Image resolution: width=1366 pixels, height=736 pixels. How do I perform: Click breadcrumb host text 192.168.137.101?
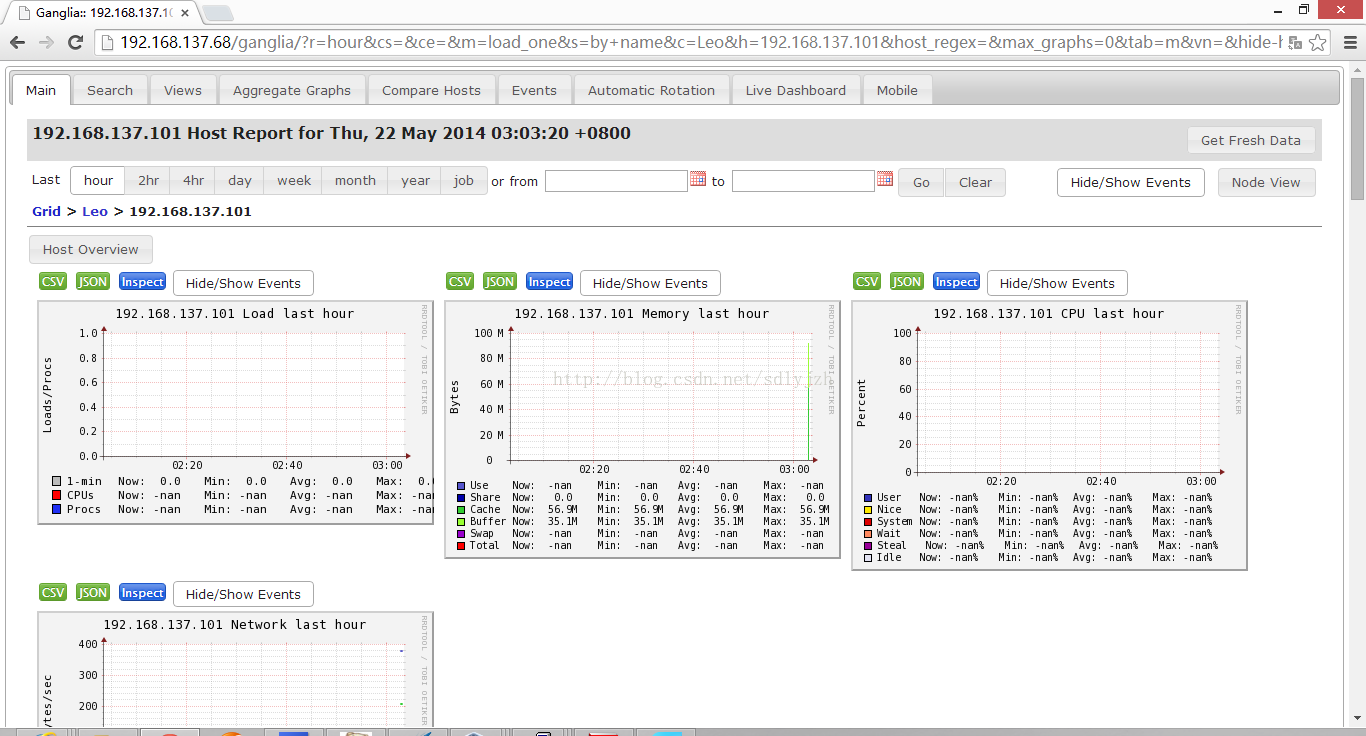pyautogui.click(x=191, y=211)
